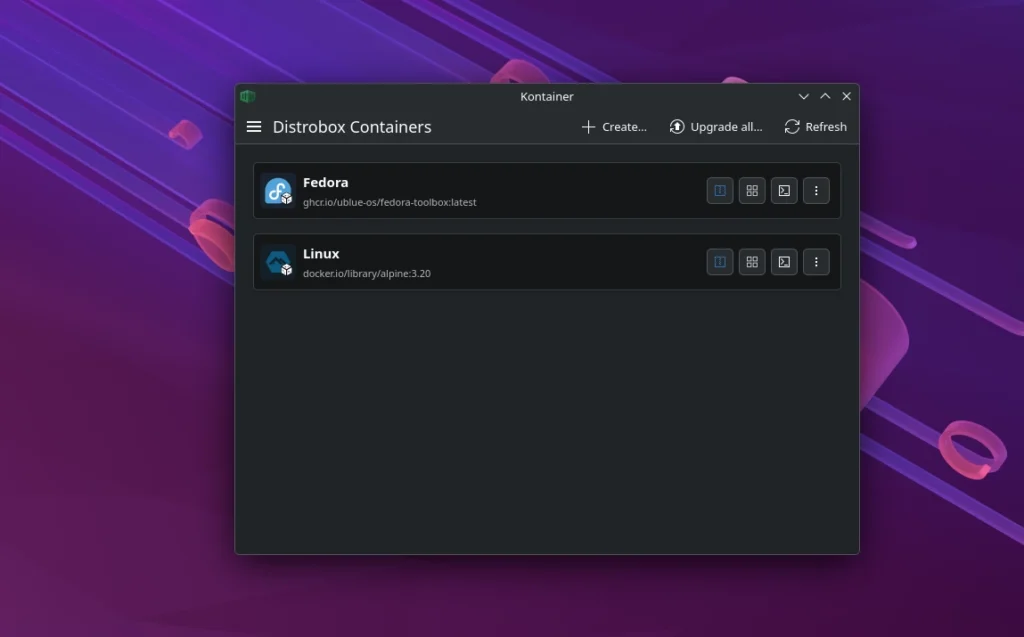
Task: Upgrade all containers at once
Action: click(x=716, y=127)
